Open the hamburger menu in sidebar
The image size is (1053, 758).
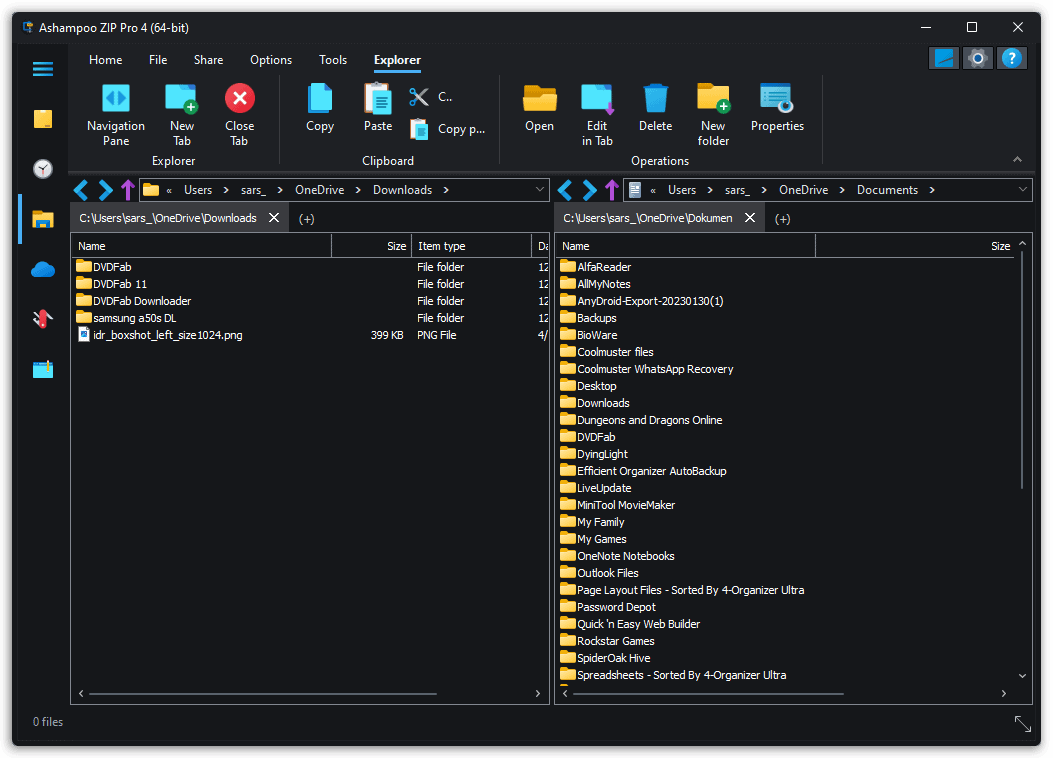(43, 68)
